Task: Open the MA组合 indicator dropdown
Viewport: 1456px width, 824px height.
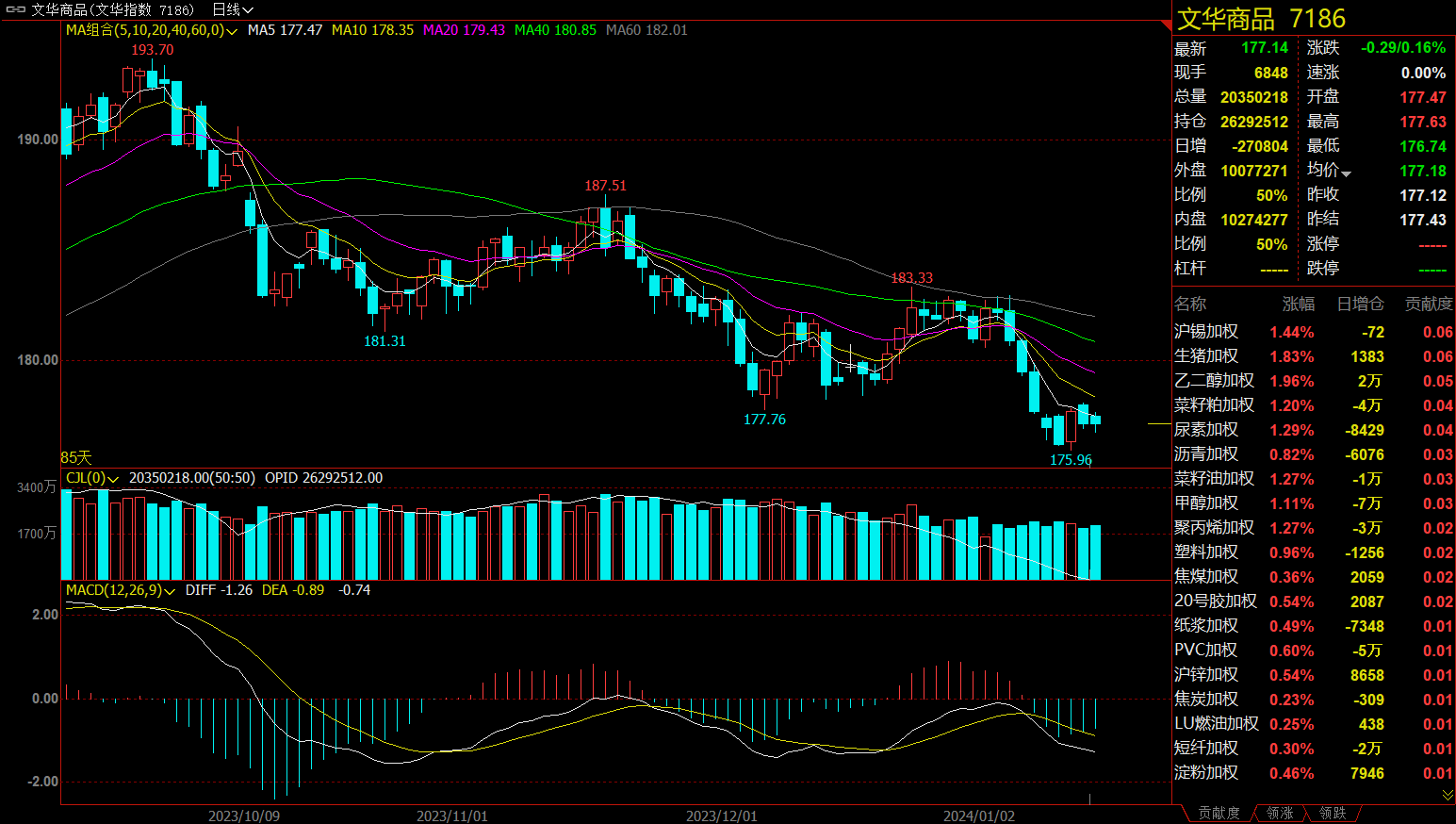Action: coord(151,30)
